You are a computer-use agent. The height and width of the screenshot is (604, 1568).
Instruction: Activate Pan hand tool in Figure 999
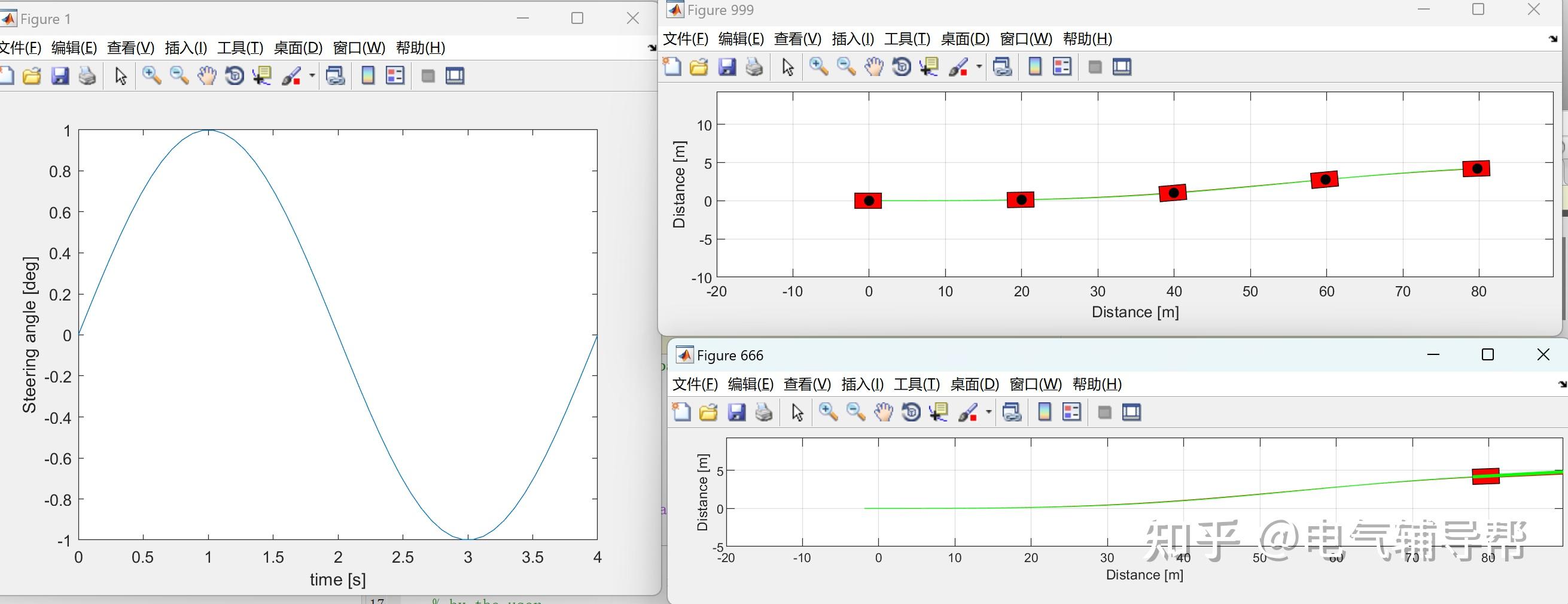pos(873,67)
